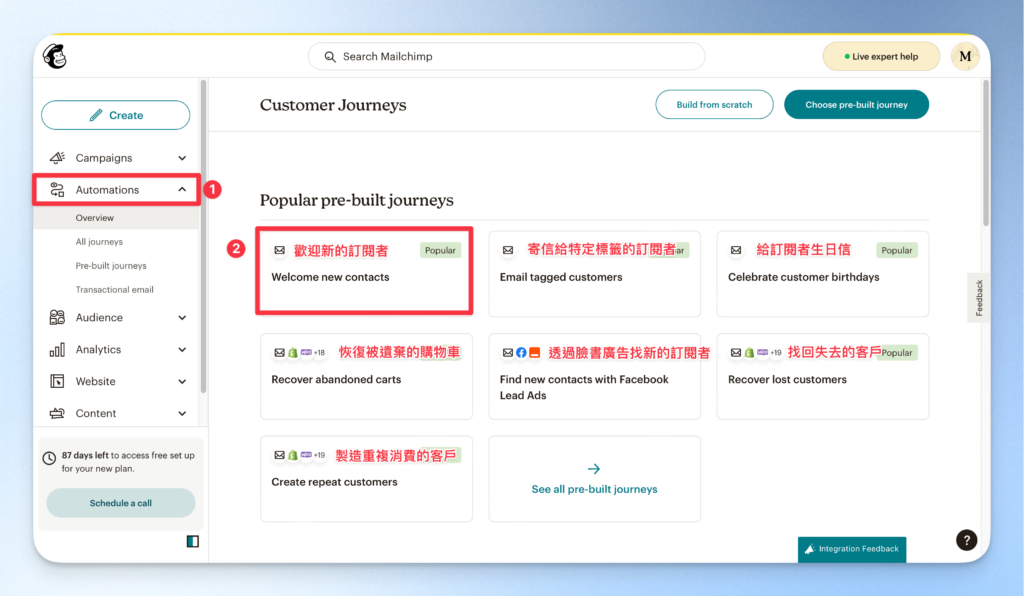
Task: Click the Popular pre-built journeys heading
Action: click(x=357, y=200)
